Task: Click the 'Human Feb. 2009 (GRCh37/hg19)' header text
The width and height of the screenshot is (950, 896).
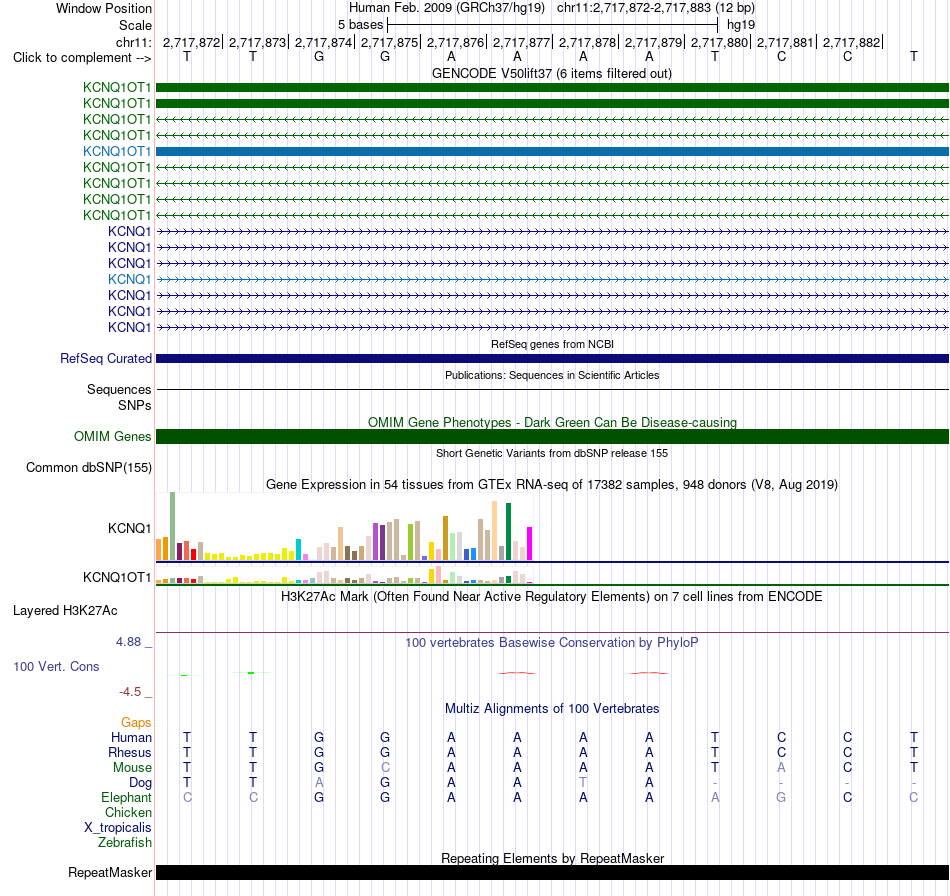Action: pos(447,8)
